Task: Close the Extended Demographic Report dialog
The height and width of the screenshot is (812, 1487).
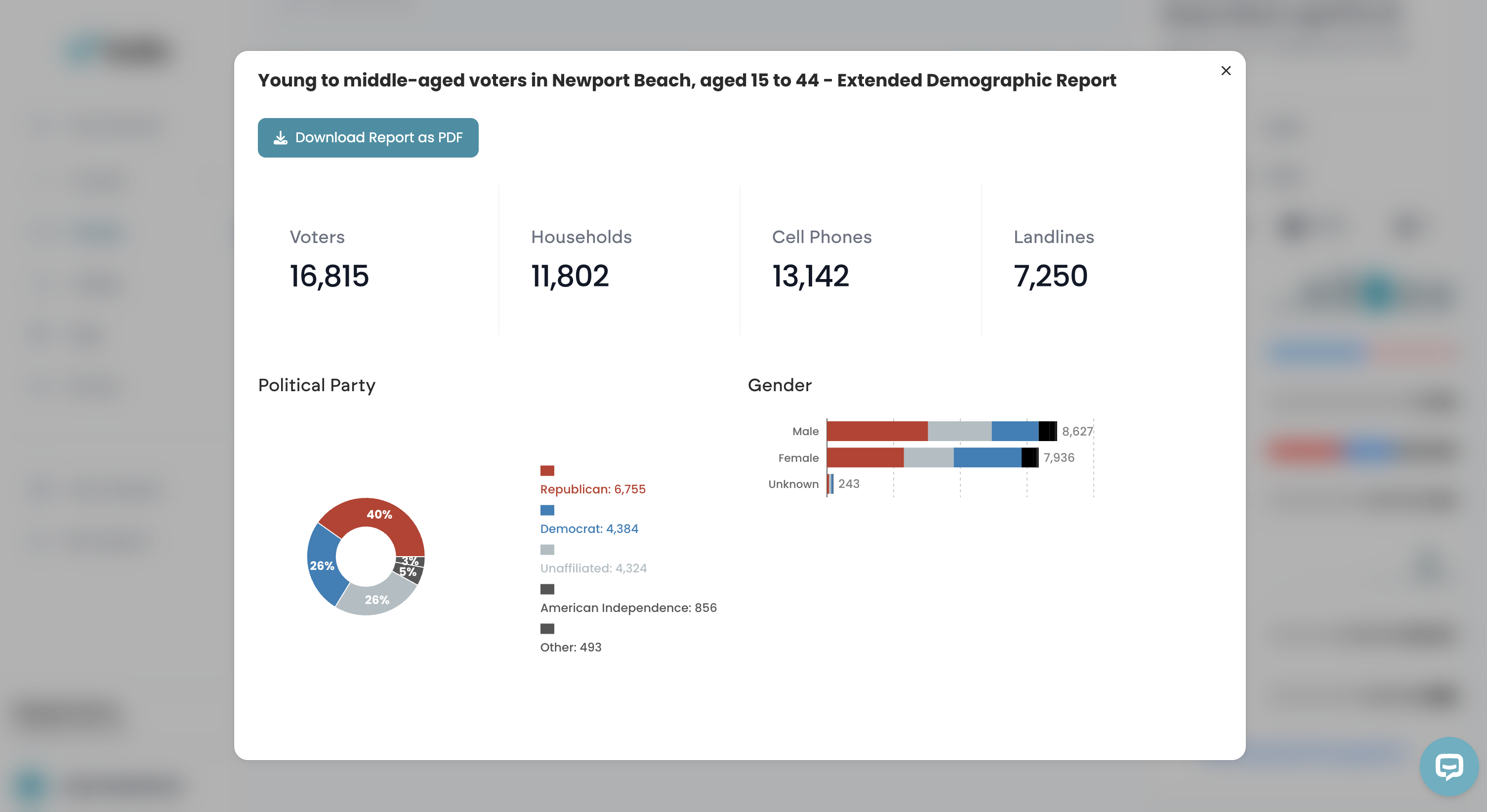Action: (x=1226, y=71)
